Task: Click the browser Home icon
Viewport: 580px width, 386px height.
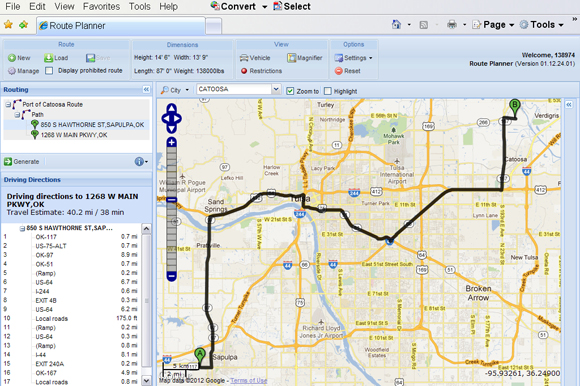Action: [x=396, y=25]
